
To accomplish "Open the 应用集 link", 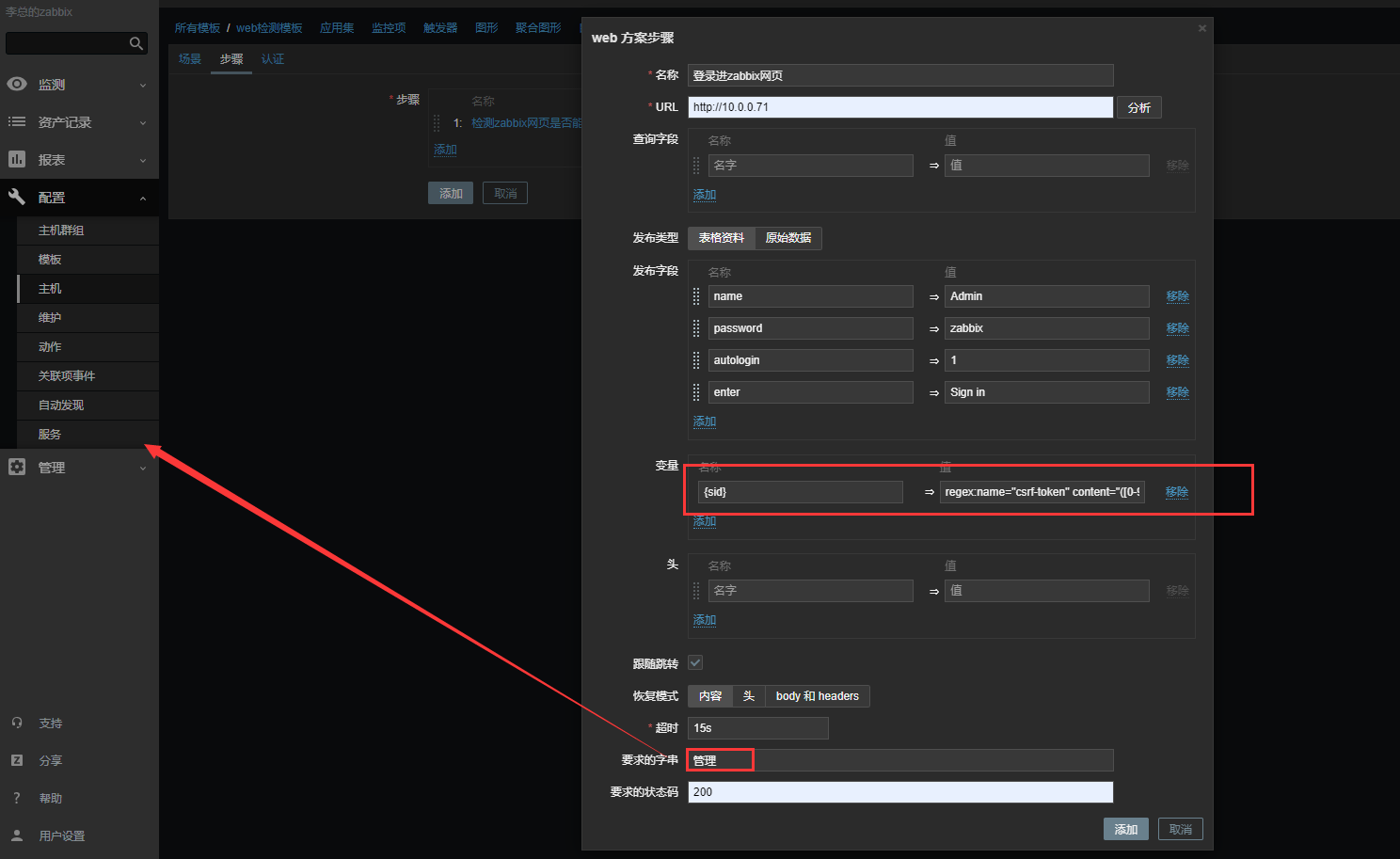I will (337, 28).
